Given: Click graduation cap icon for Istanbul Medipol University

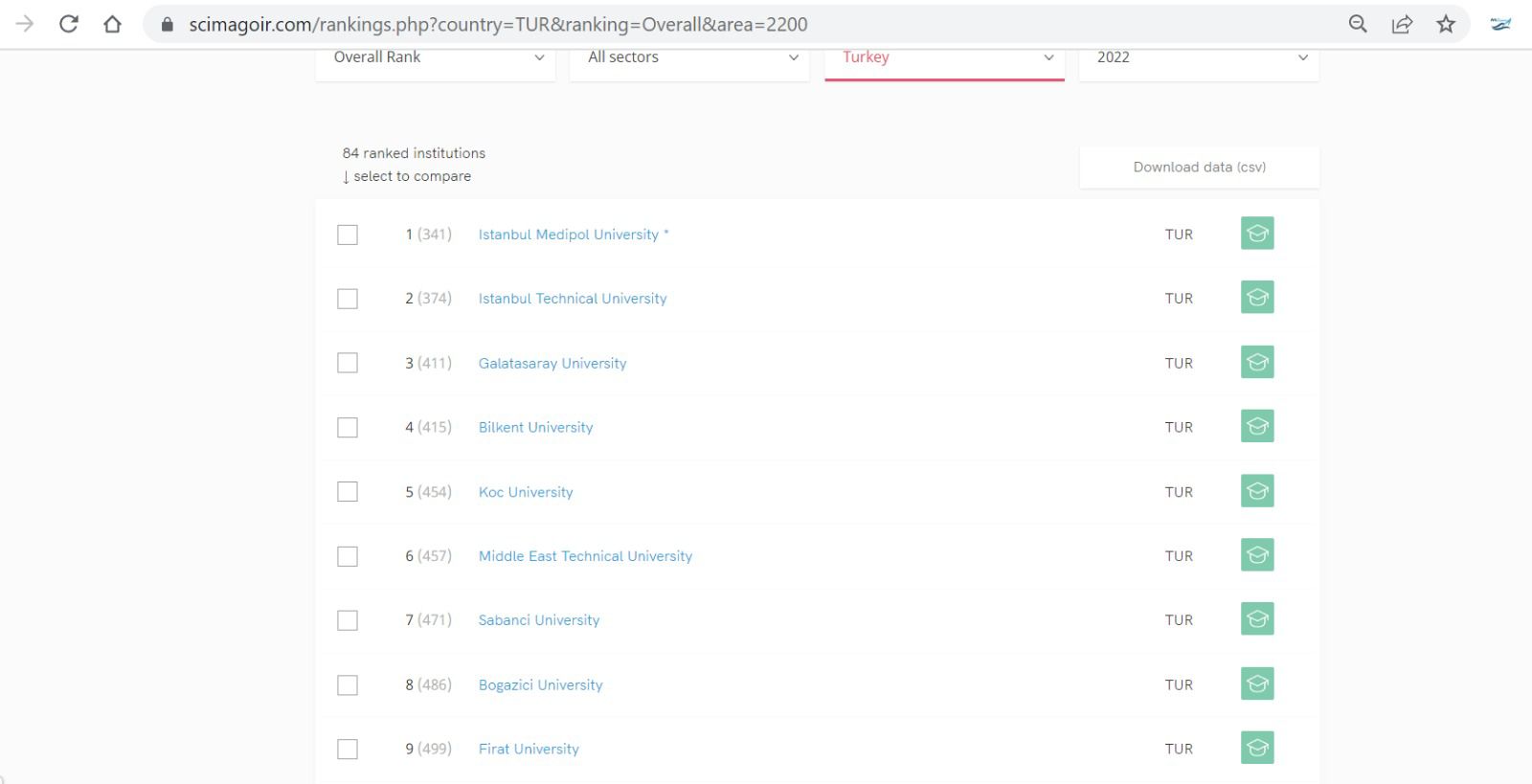Looking at the screenshot, I should pyautogui.click(x=1257, y=234).
